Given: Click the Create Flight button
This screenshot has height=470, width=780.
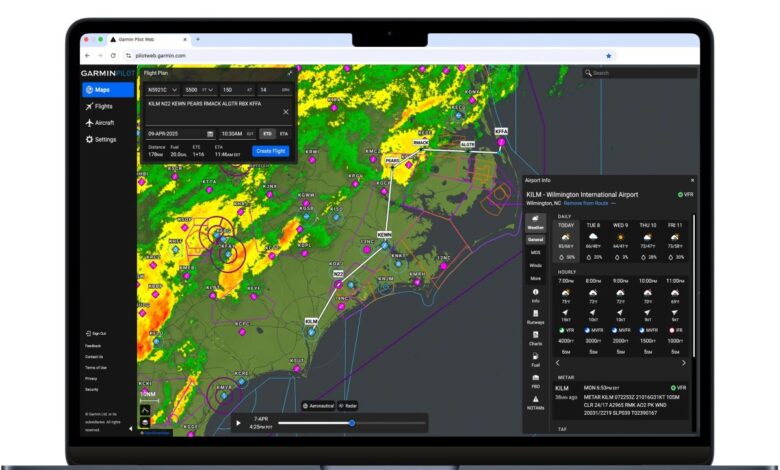Looking at the screenshot, I should (x=270, y=151).
